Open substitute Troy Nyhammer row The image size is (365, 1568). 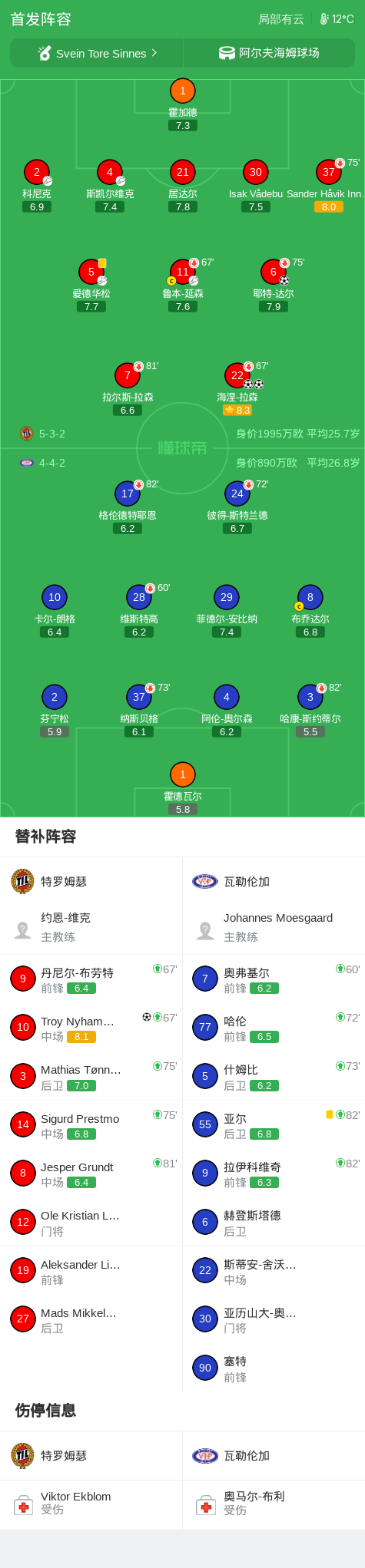(x=91, y=1027)
